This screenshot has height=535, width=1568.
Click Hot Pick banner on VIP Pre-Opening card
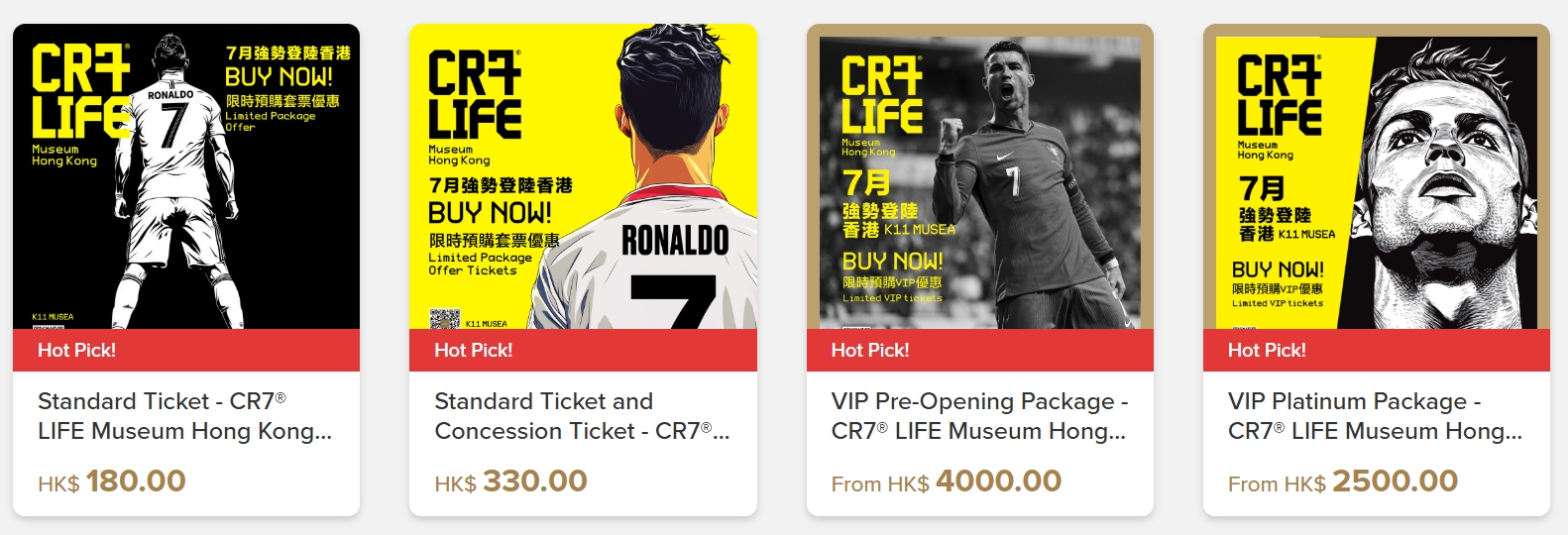(980, 350)
